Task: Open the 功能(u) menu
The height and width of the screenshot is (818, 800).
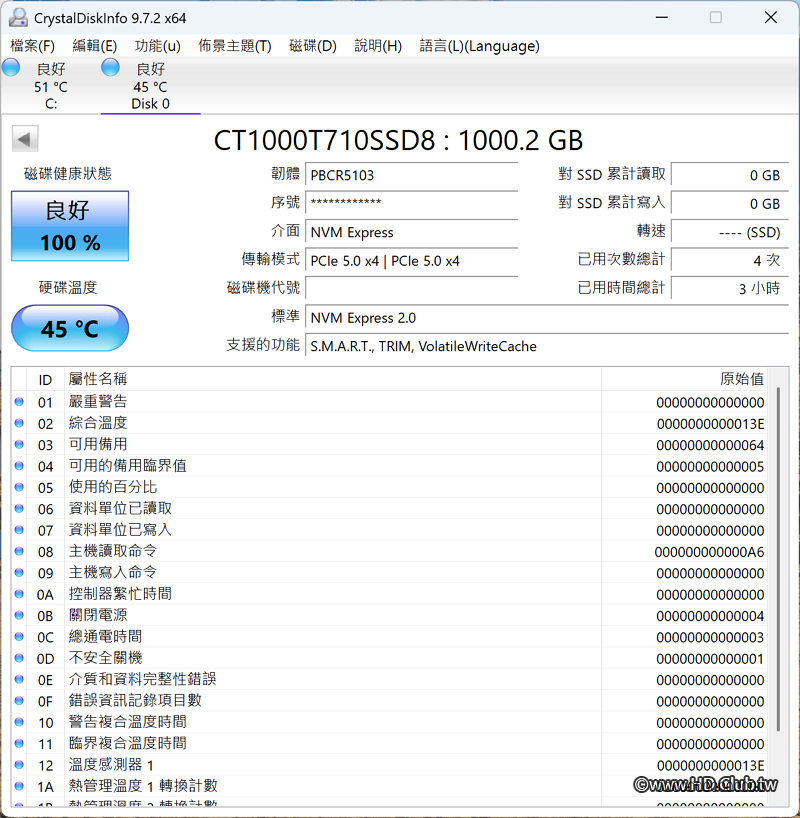Action: (157, 46)
